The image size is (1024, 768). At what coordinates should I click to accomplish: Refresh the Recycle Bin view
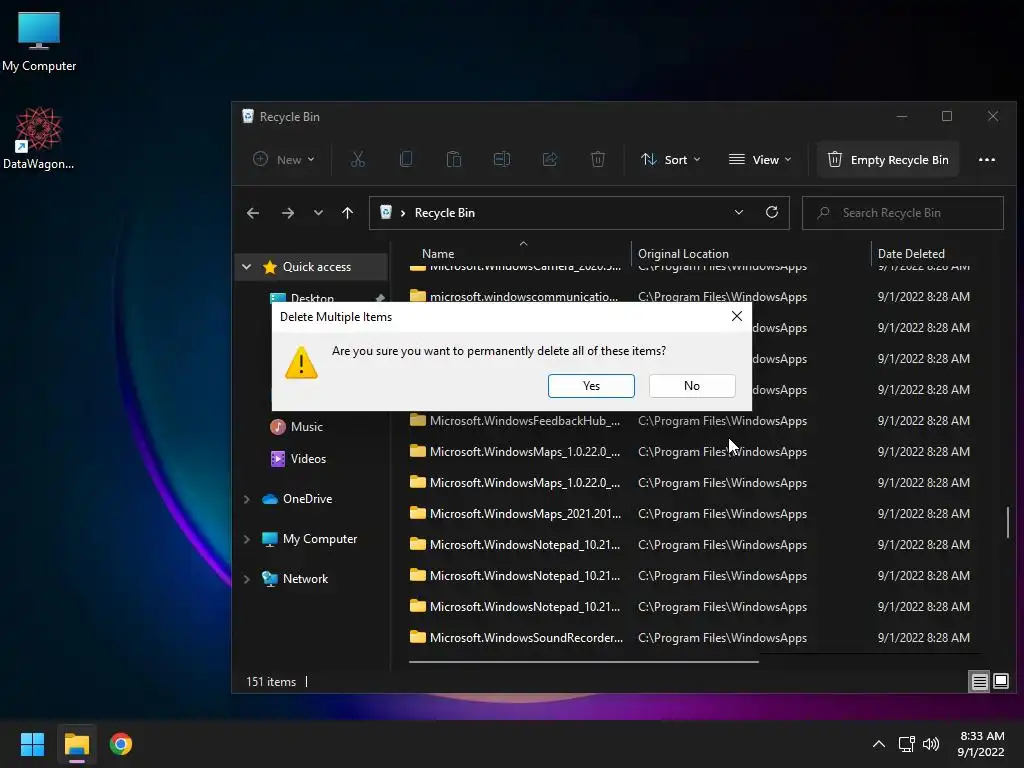[x=772, y=213]
